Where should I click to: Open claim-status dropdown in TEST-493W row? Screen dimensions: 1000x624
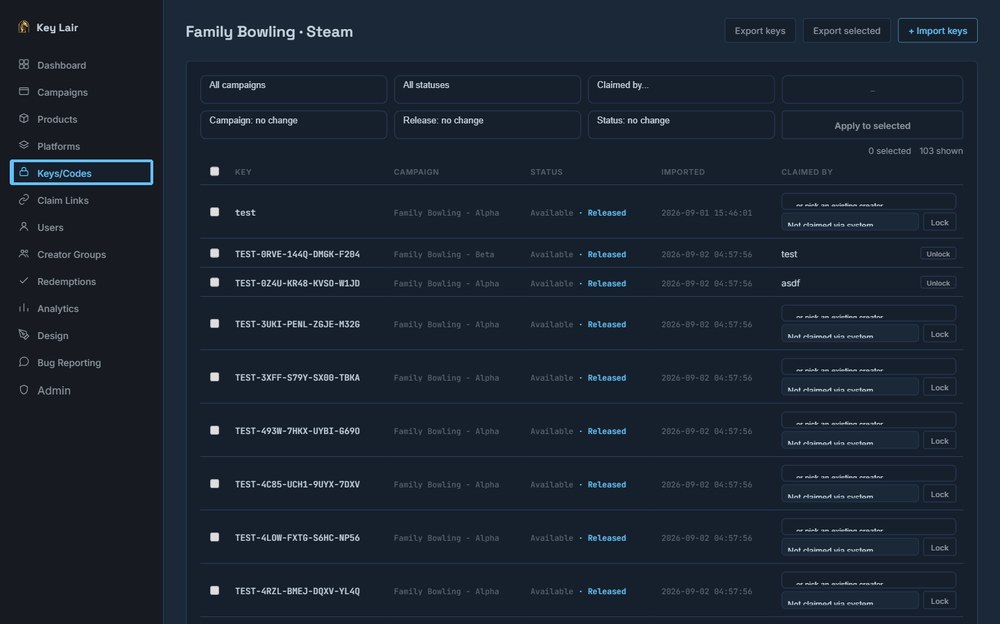(x=850, y=440)
